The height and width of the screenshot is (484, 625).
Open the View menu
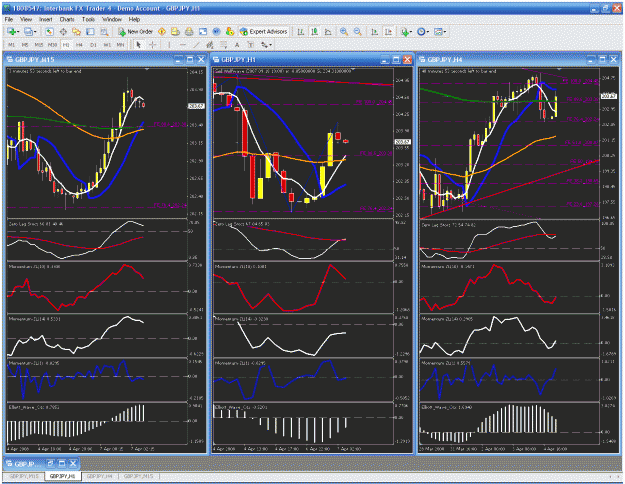pyautogui.click(x=26, y=19)
